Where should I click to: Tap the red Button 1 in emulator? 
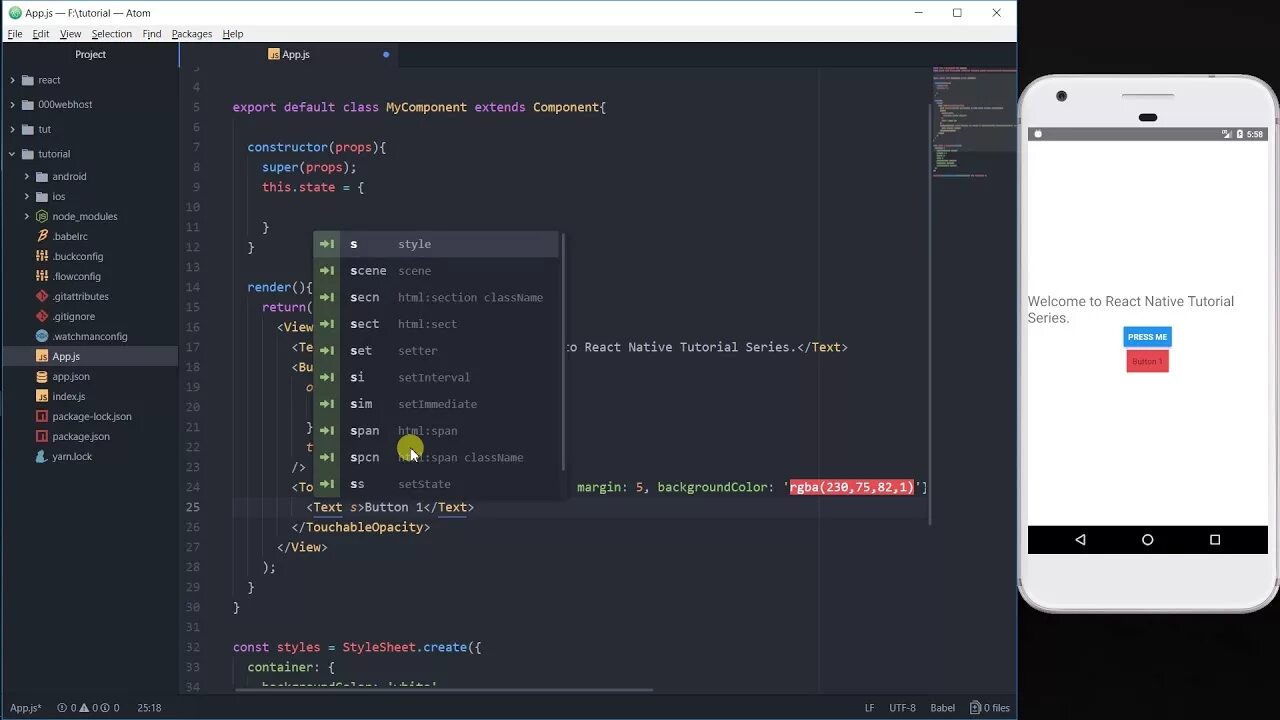[x=1147, y=361]
